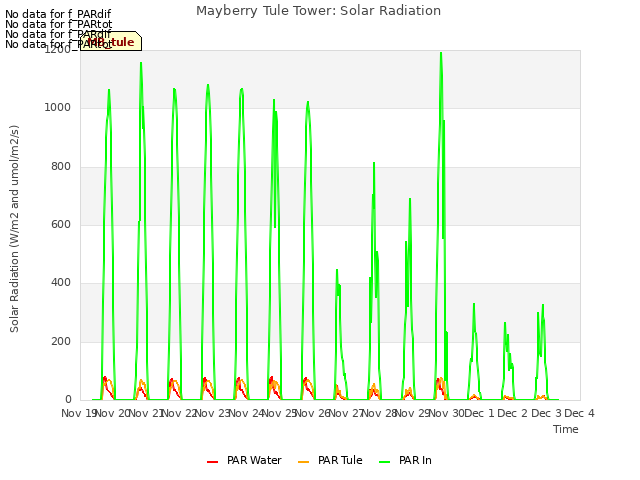Click the 0 y-axis tick label
640x480 pixels.
click(x=68, y=399)
